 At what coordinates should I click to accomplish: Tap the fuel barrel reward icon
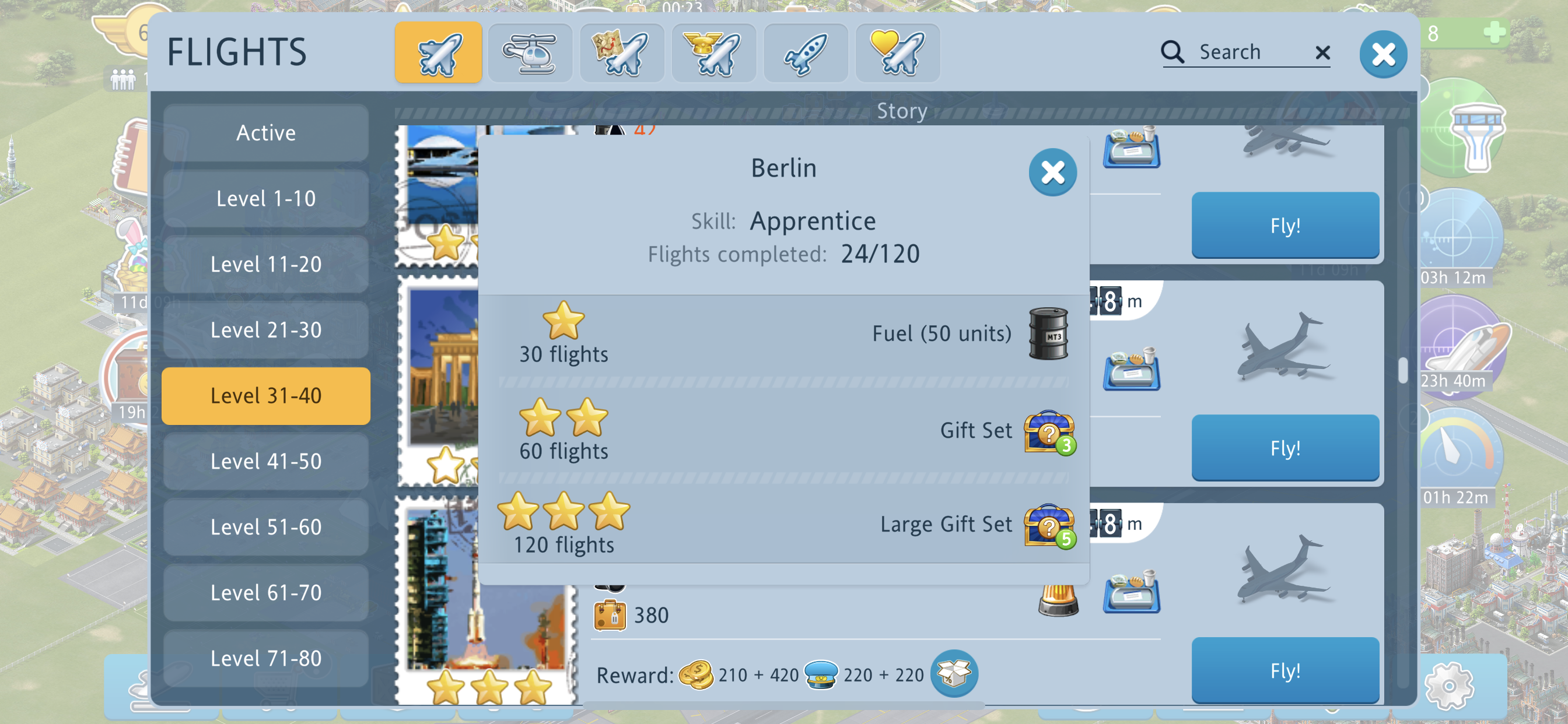(x=1048, y=334)
